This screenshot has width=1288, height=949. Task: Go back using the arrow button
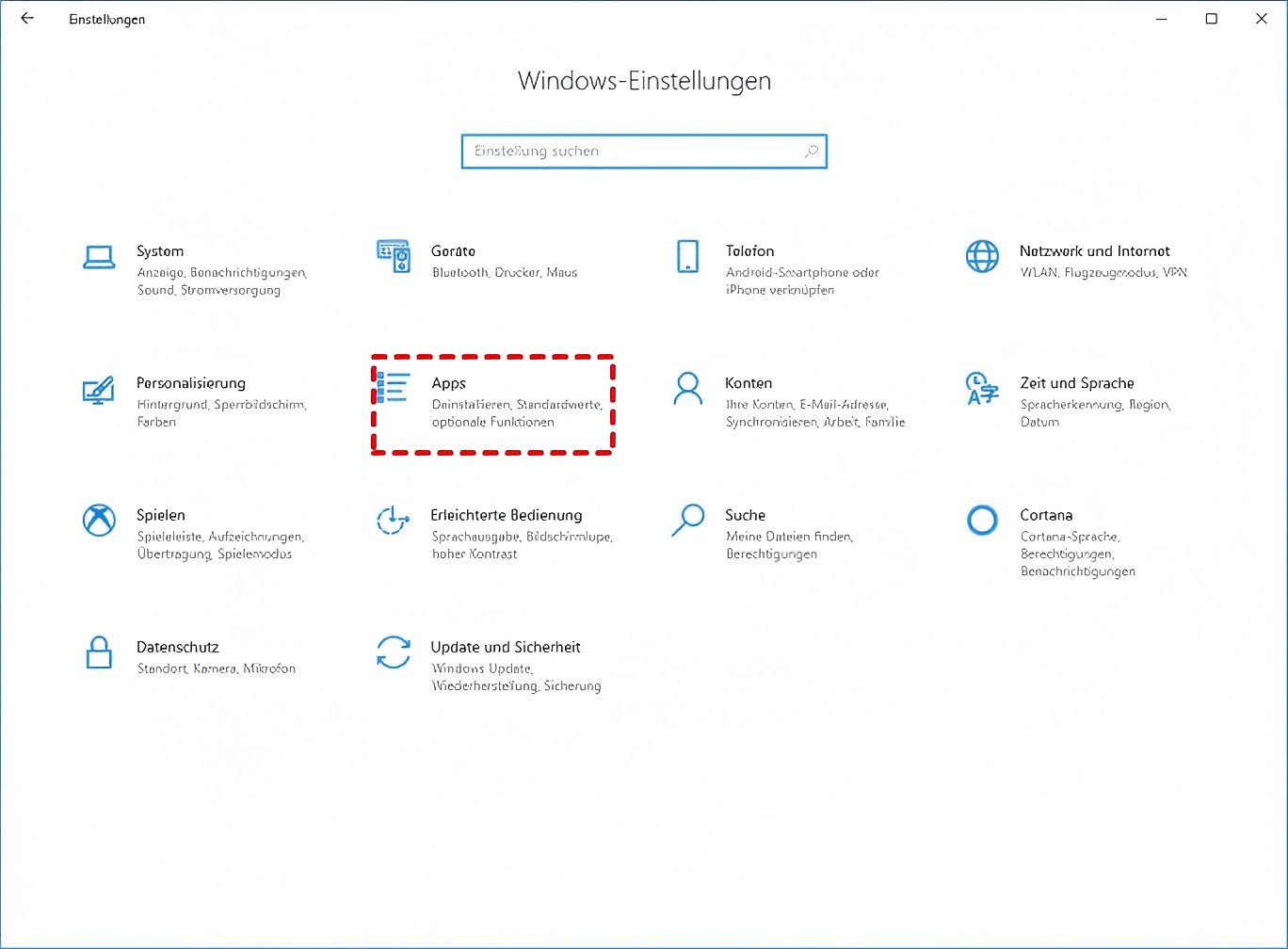[27, 19]
